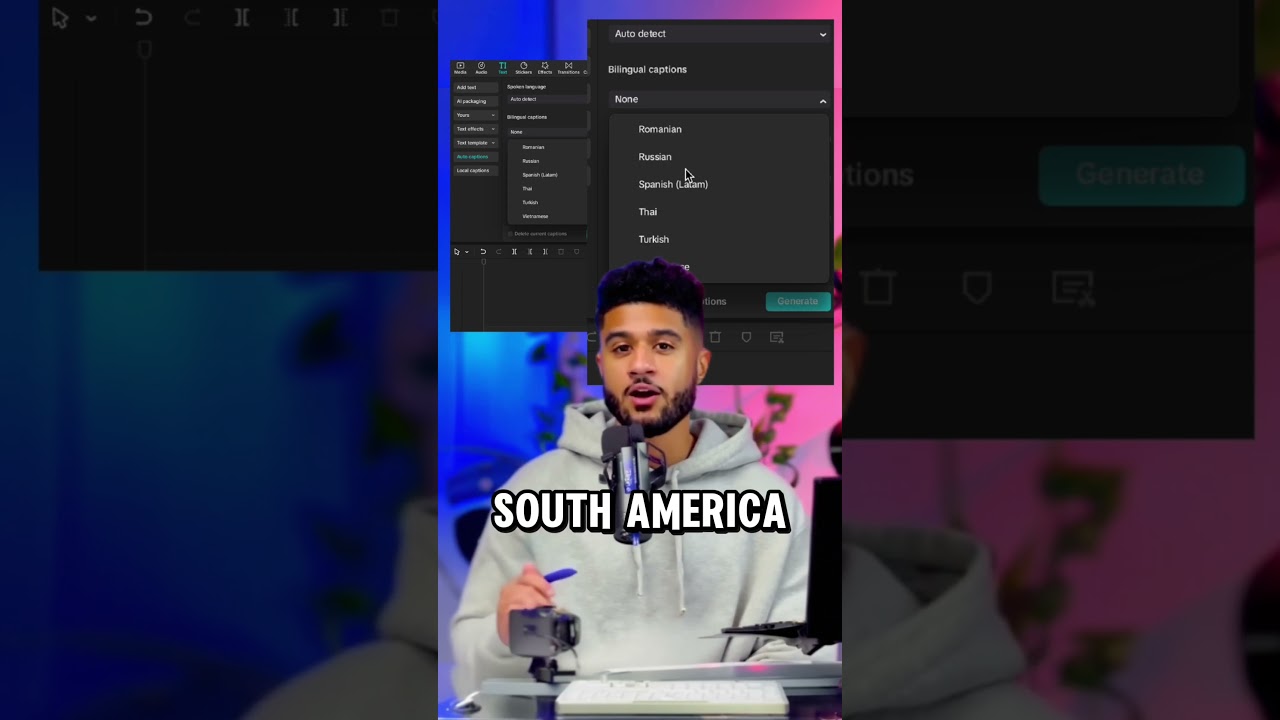Click the trash delete icon below Generate

(715, 338)
